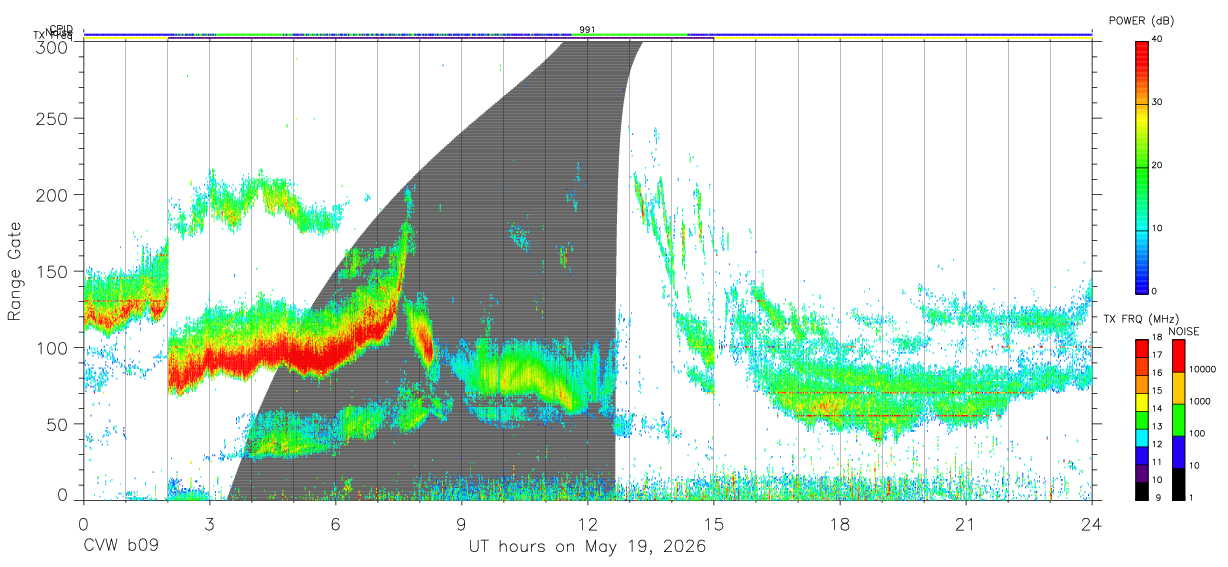The height and width of the screenshot is (567, 1228).
Task: Click the UT hours on May 19, 2026 title
Action: coord(587,547)
